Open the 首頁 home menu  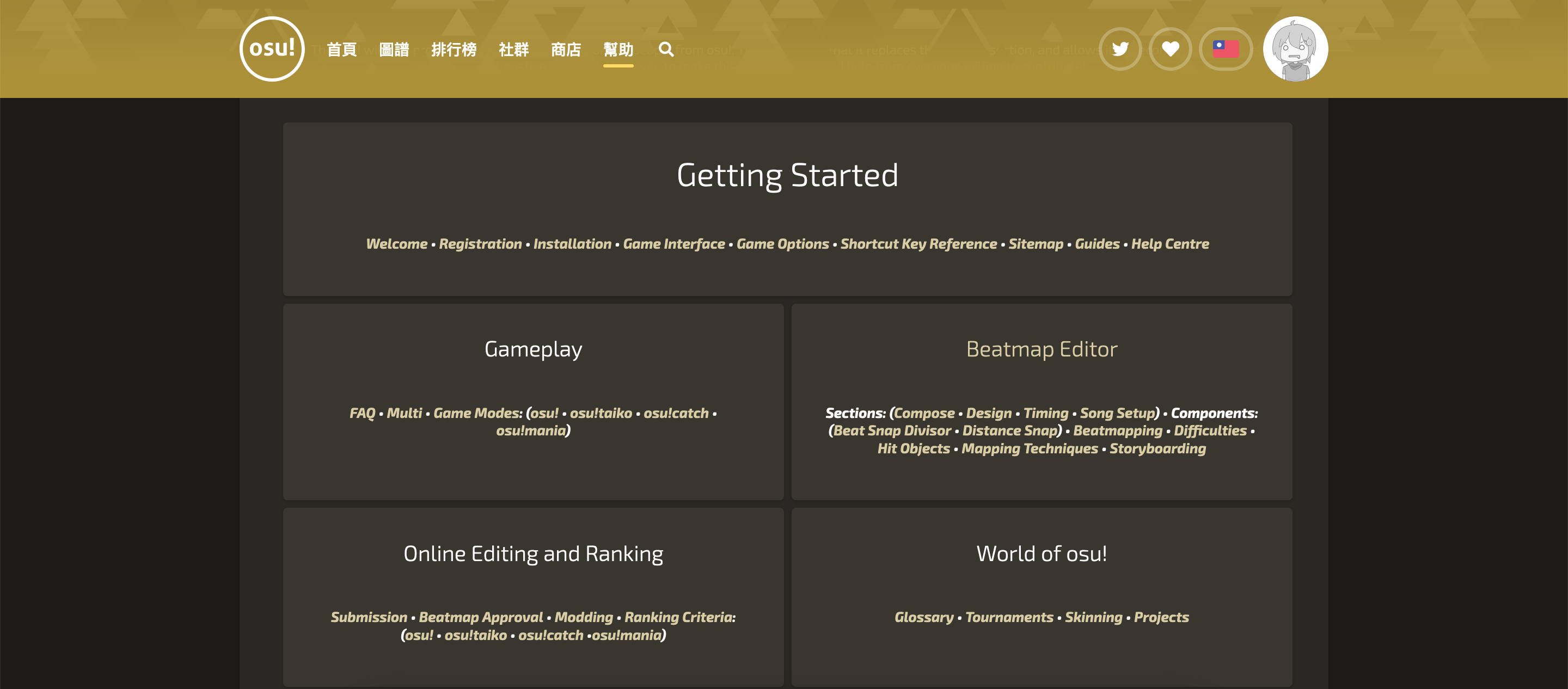[341, 50]
